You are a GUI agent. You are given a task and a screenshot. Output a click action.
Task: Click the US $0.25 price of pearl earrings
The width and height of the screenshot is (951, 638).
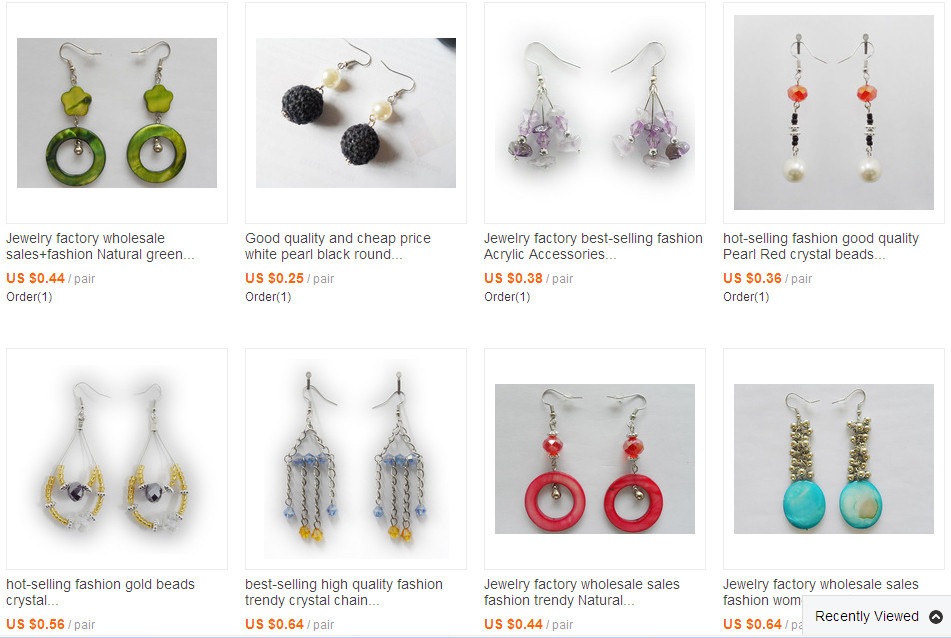(274, 278)
